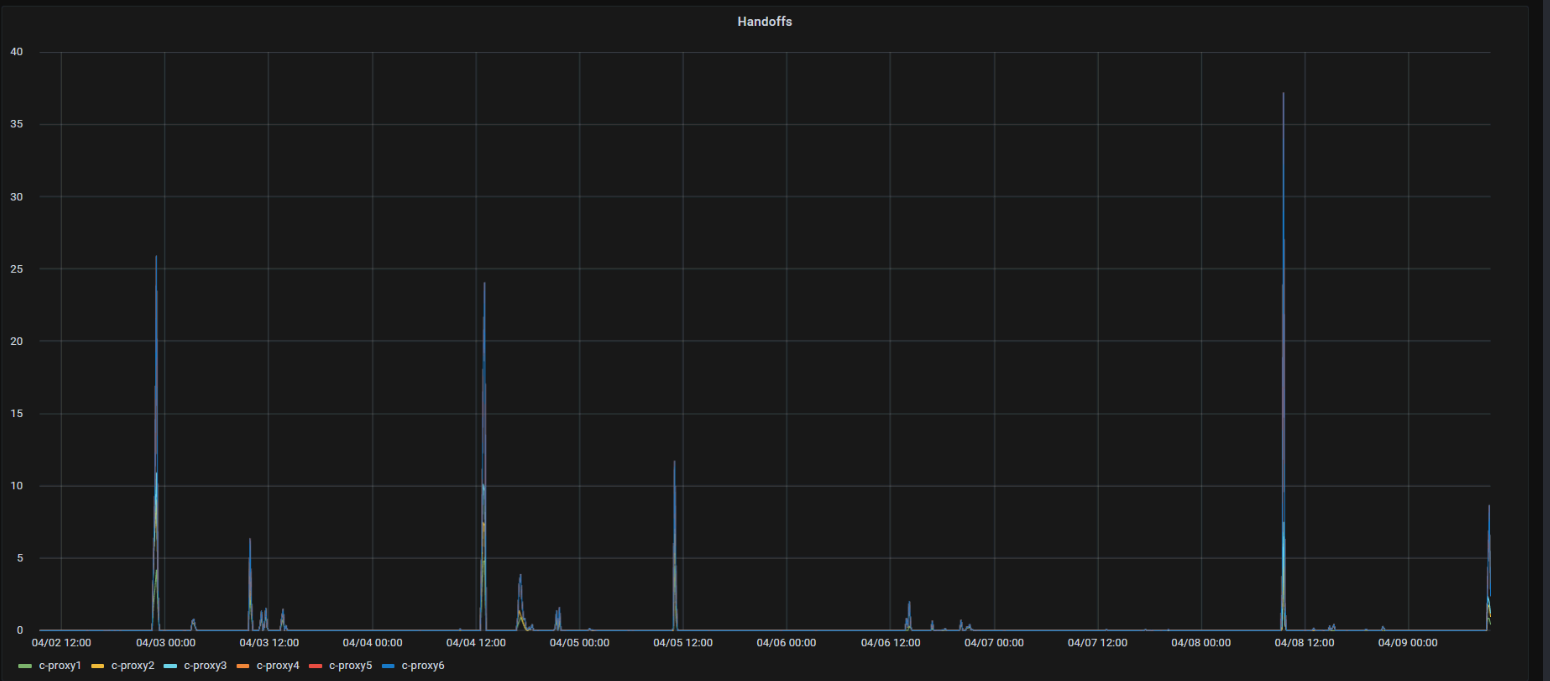
Task: Click the x-axis label 04/05 12:00
Action: pyautogui.click(x=683, y=643)
